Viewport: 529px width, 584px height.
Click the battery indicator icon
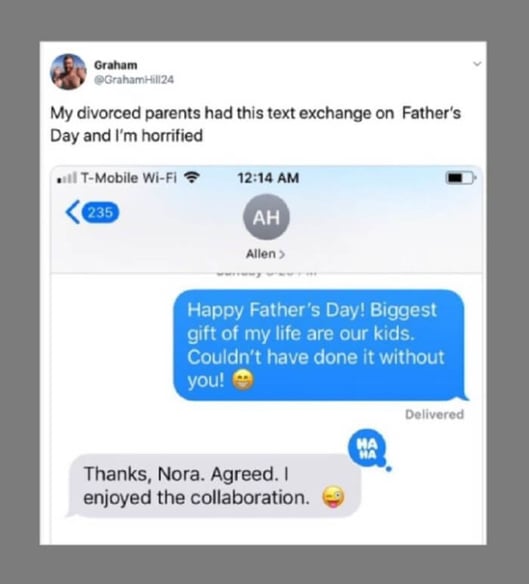coord(461,178)
